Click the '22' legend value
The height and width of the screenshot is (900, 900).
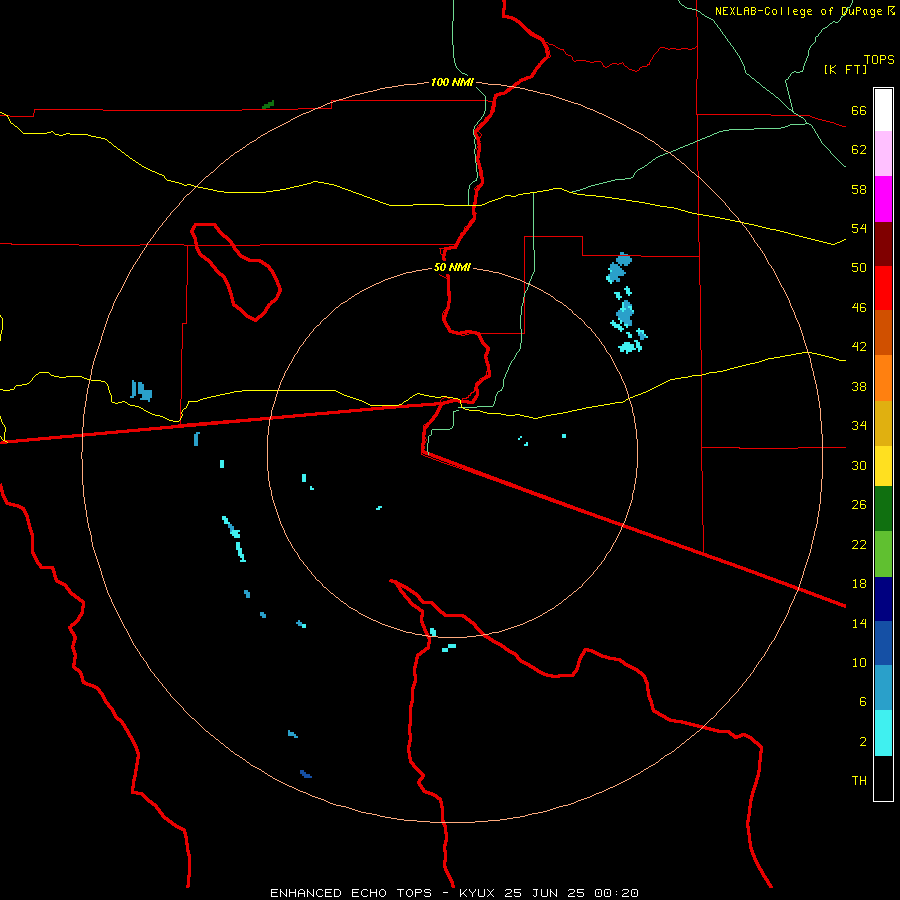pos(859,544)
